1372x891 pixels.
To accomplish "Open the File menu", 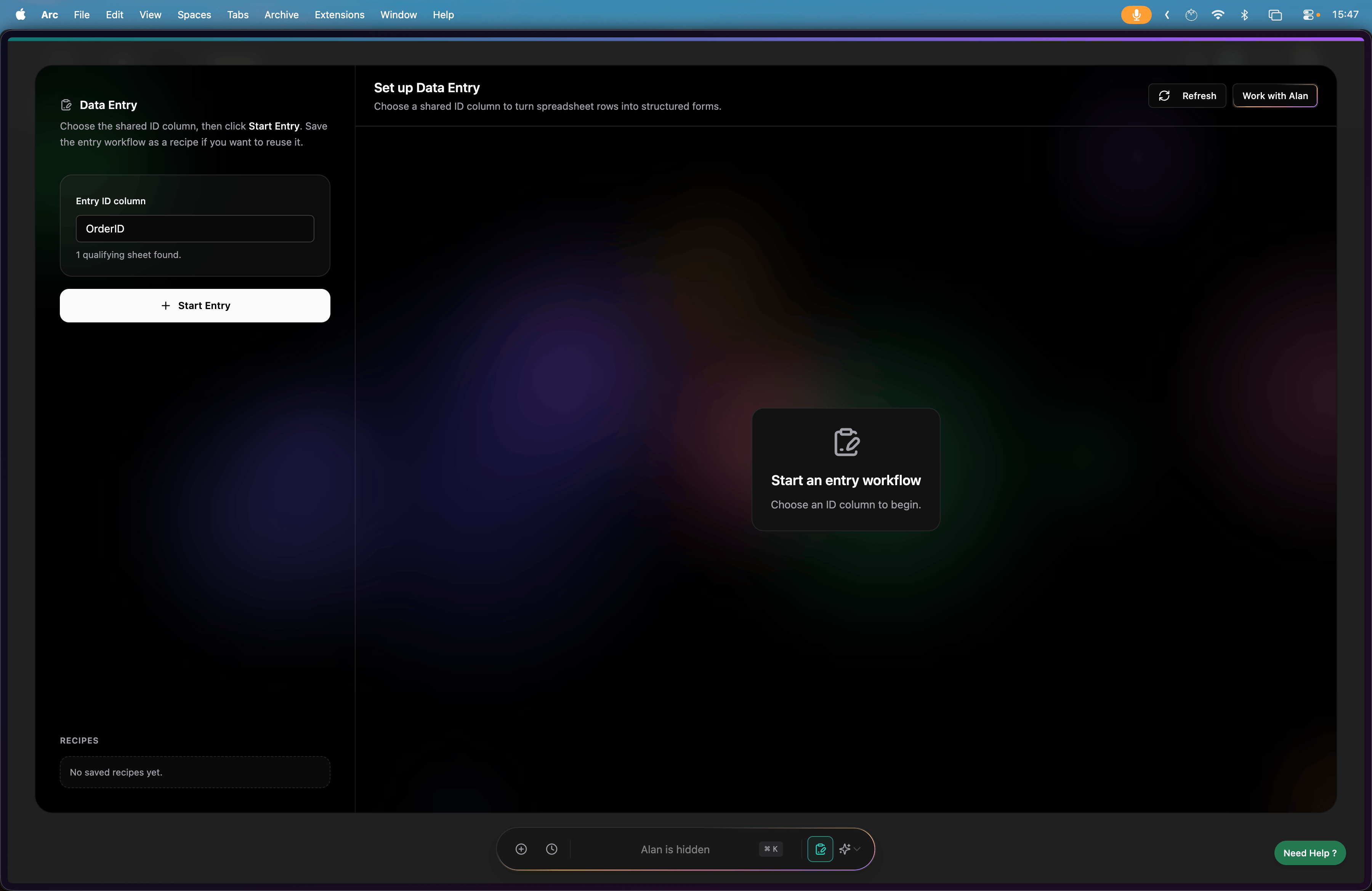I will click(x=81, y=14).
